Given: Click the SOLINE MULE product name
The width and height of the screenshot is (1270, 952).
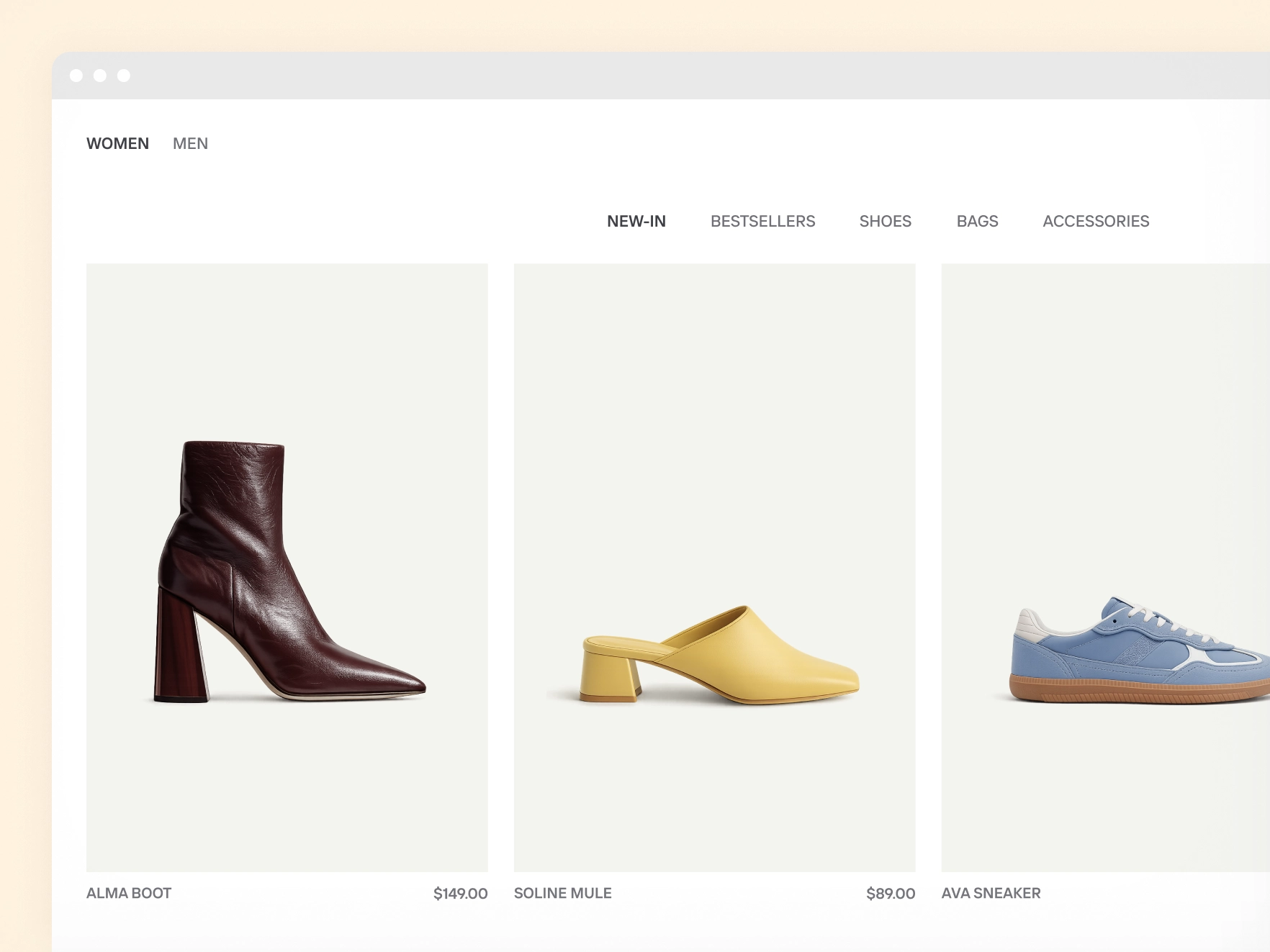Looking at the screenshot, I should tap(562, 893).
